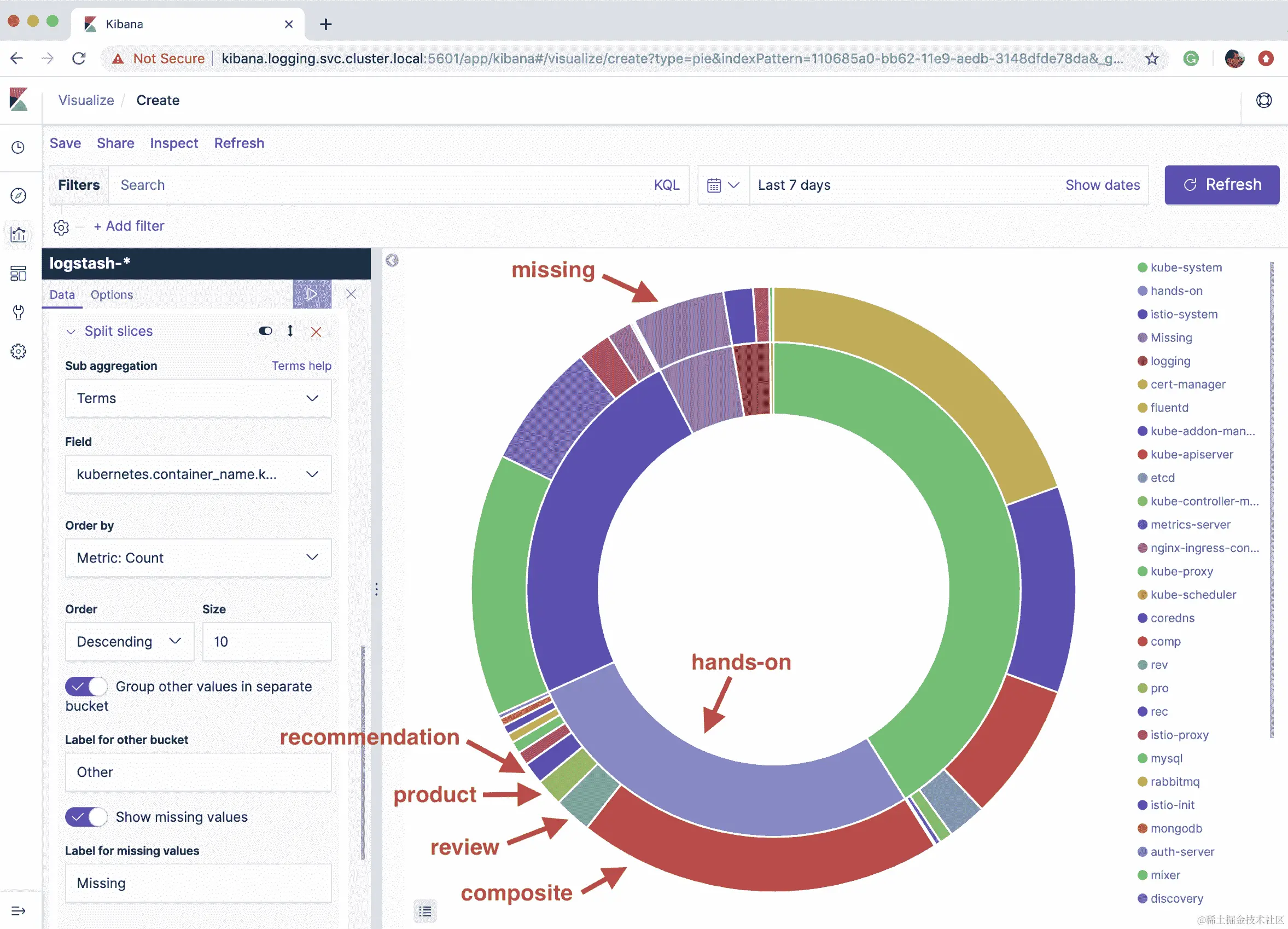Remove the Split slices aggregation

click(316, 332)
